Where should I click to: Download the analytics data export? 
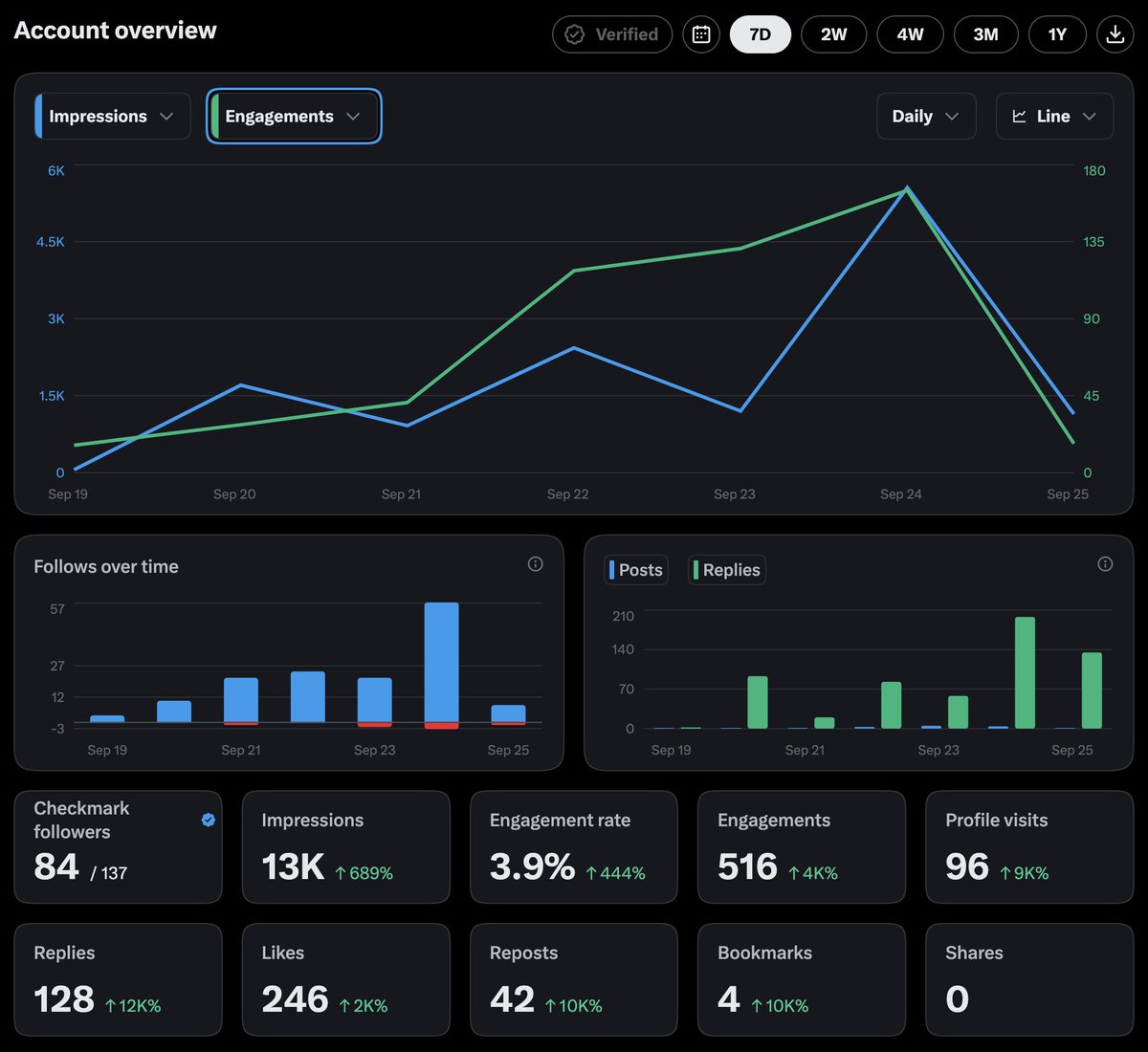pyautogui.click(x=1115, y=34)
